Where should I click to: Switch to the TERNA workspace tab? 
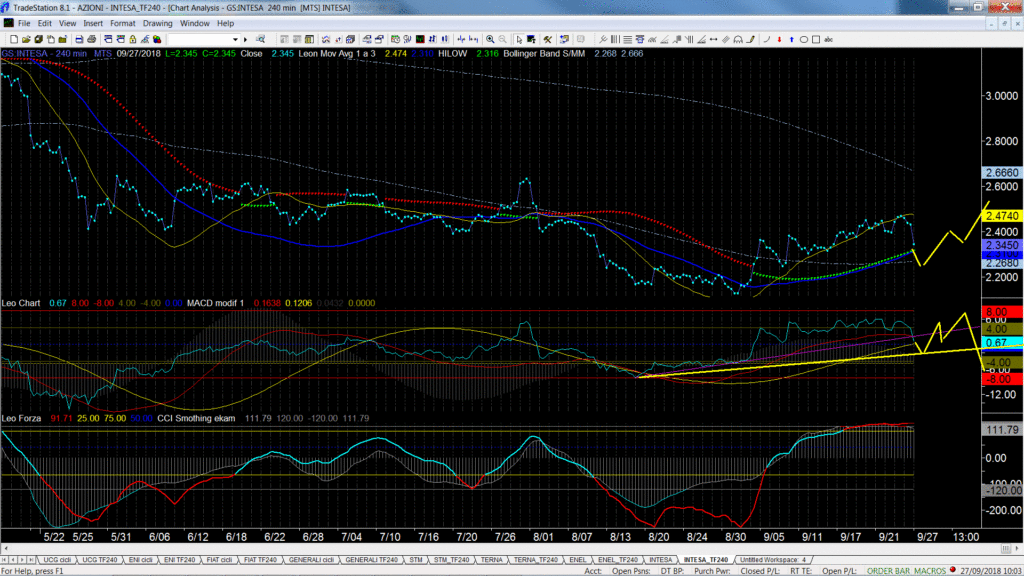click(492, 560)
